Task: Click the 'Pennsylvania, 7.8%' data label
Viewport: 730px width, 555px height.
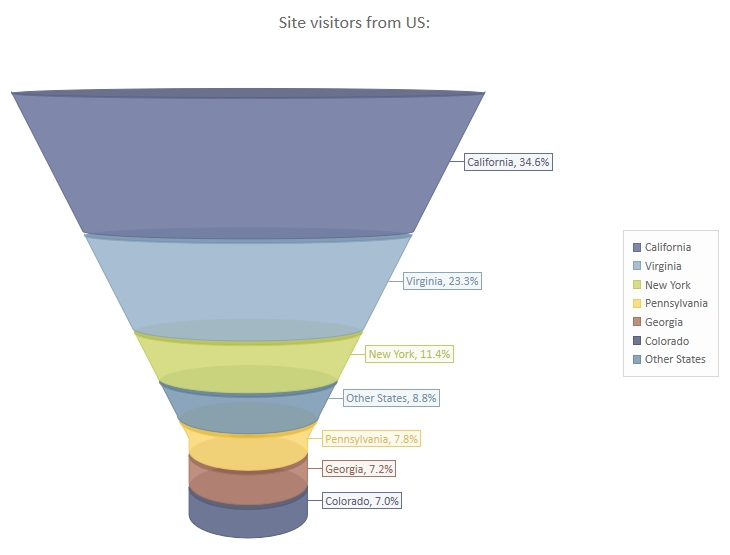Action: [x=371, y=438]
